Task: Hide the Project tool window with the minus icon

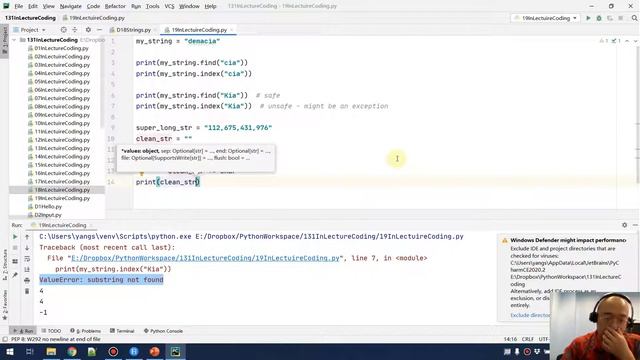Action: [100, 30]
